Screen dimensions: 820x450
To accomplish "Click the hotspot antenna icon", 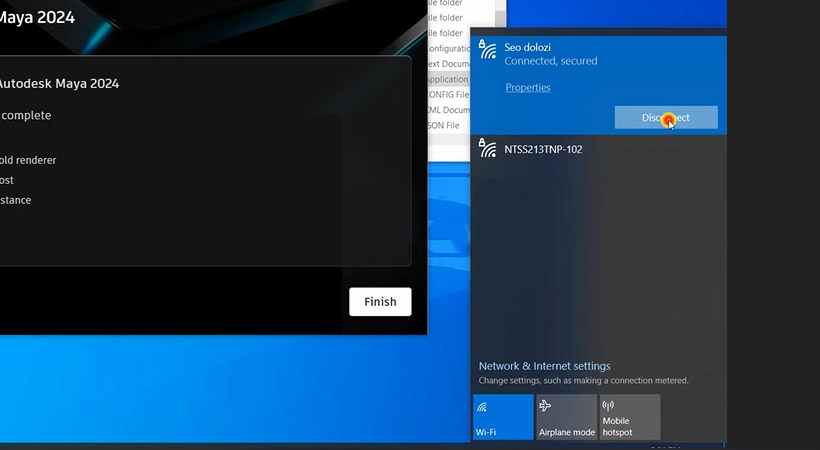I will (608, 407).
